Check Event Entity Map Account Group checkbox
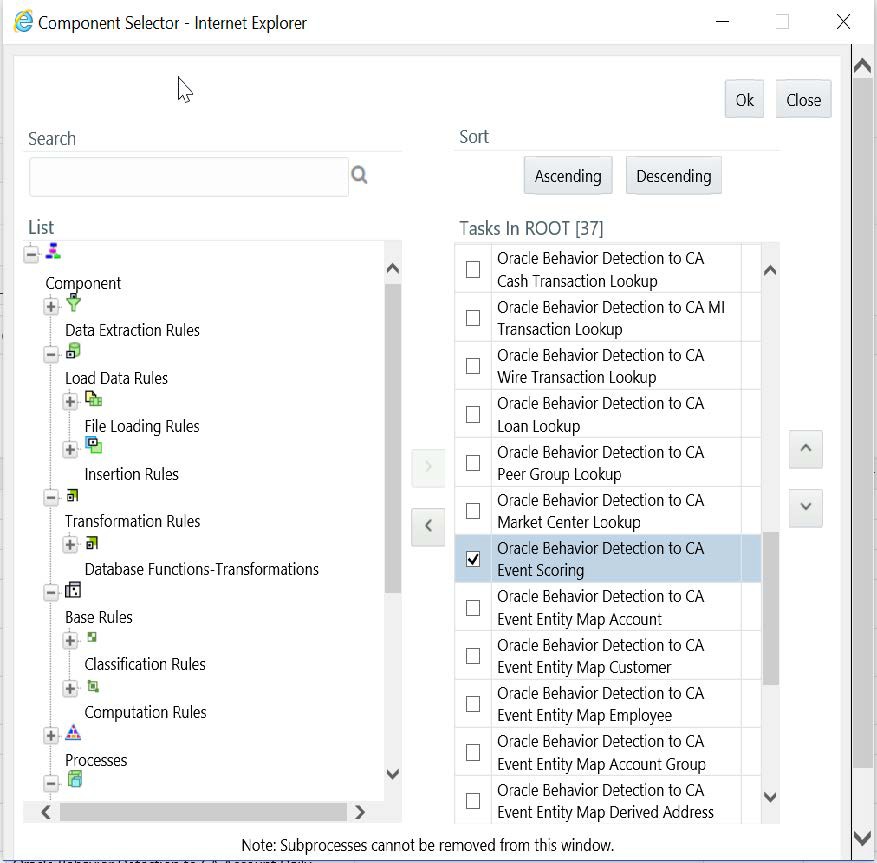Image resolution: width=877 pixels, height=863 pixels. pos(473,752)
